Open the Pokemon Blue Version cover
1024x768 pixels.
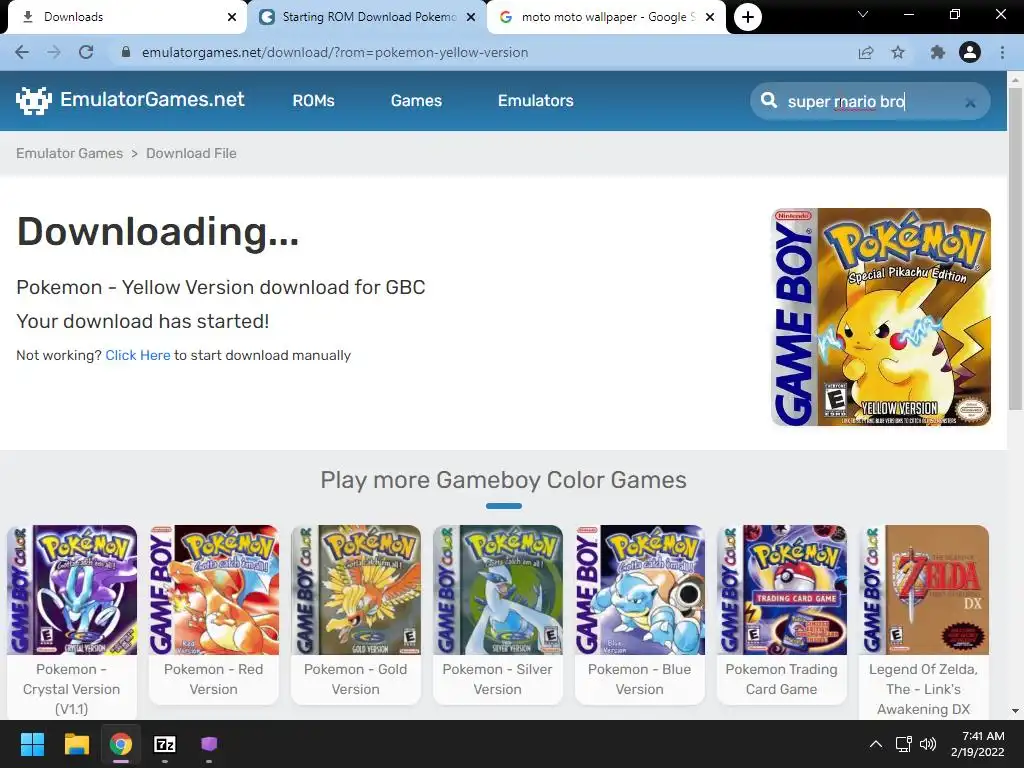coord(640,590)
